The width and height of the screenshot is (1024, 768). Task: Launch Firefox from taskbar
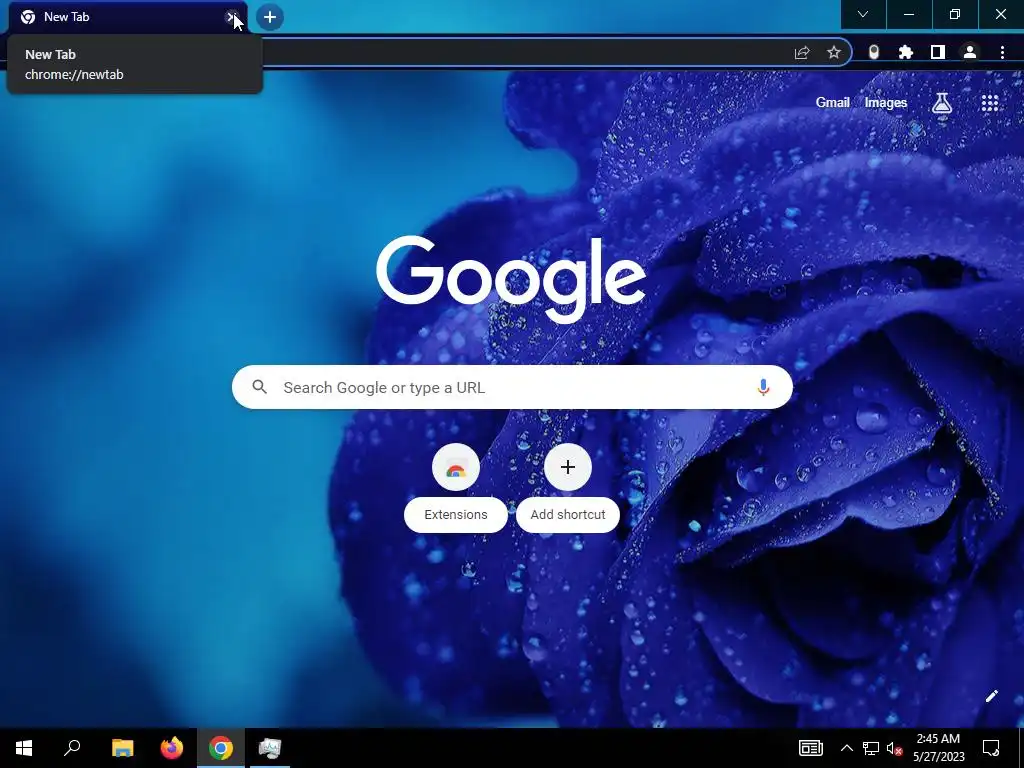[x=172, y=748]
